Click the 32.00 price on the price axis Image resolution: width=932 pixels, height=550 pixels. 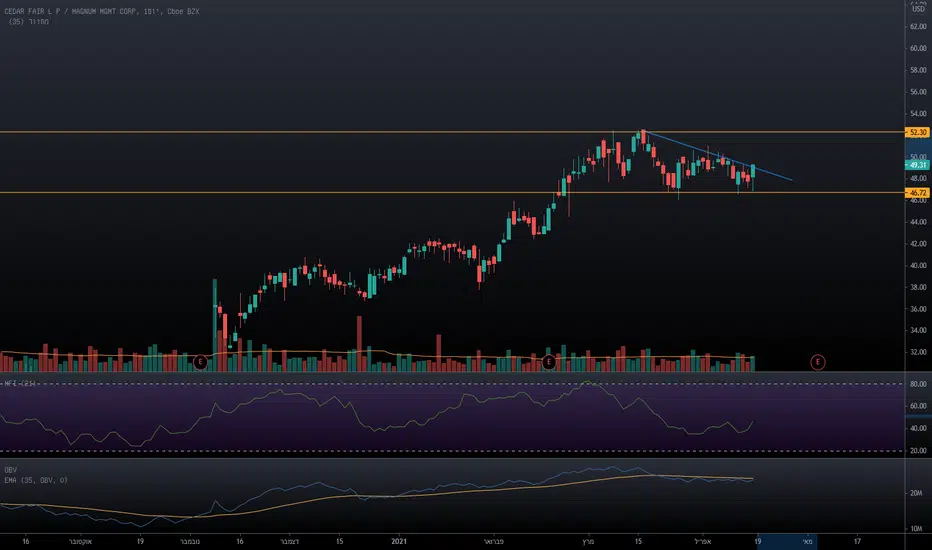point(918,352)
